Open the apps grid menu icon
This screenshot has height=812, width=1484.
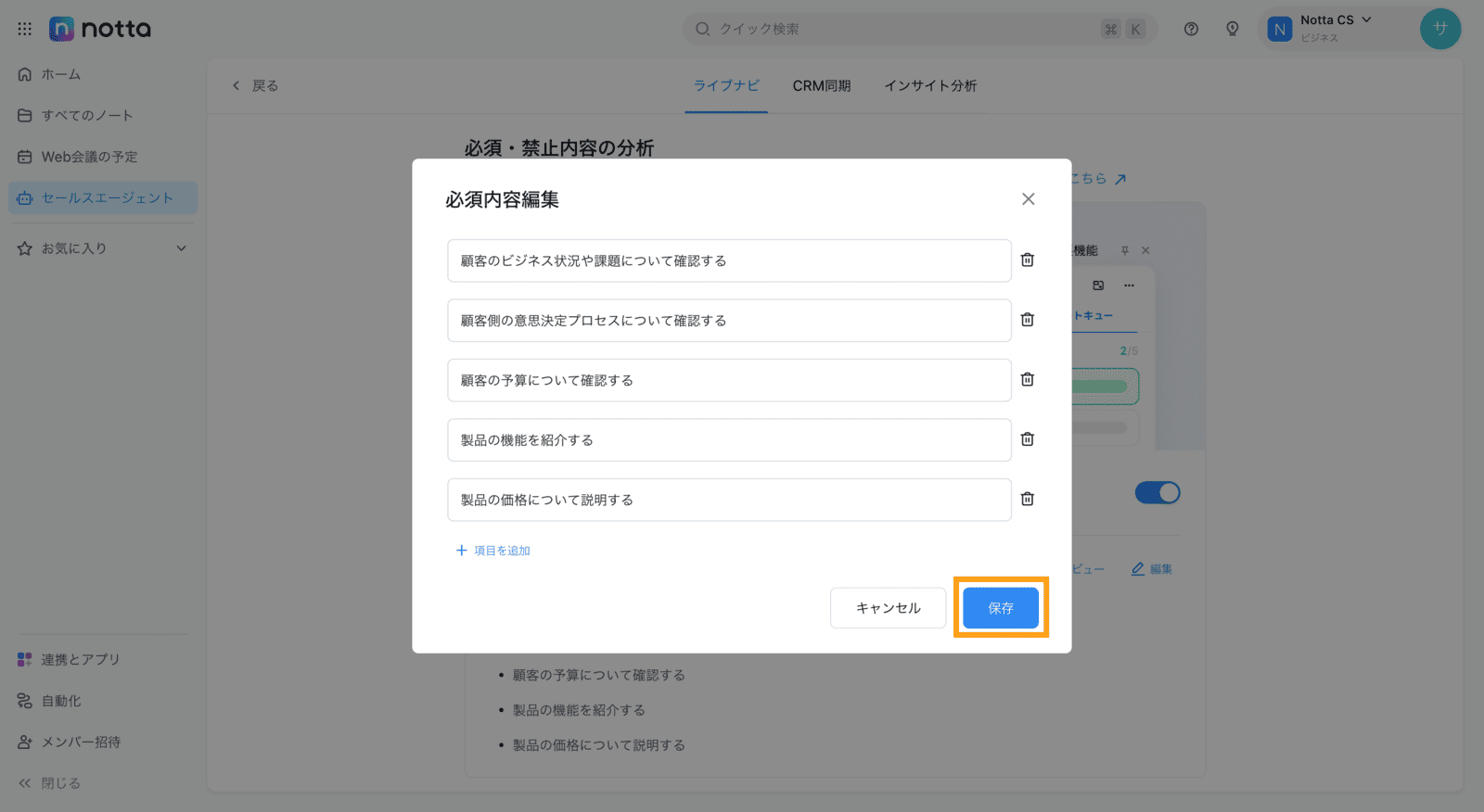(x=25, y=29)
